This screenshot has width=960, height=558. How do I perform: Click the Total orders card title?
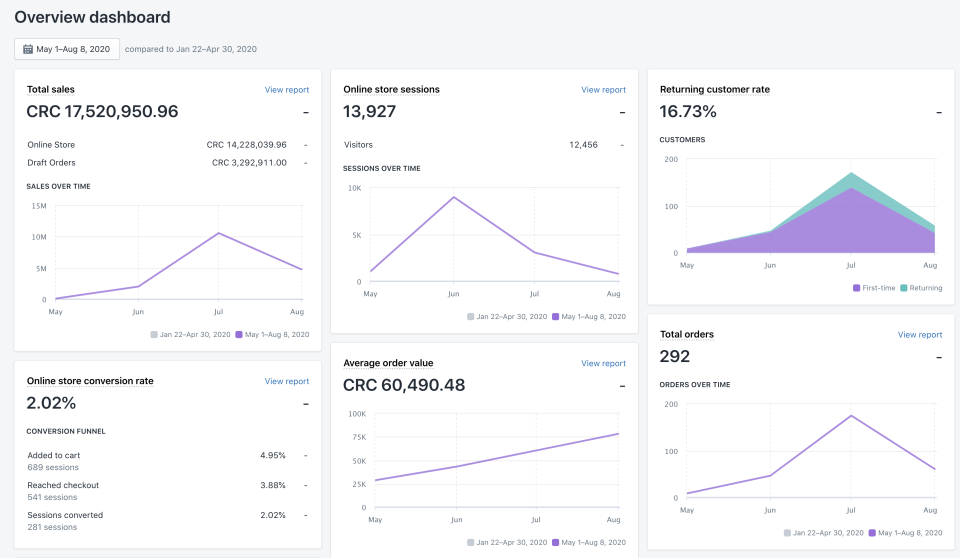click(687, 334)
